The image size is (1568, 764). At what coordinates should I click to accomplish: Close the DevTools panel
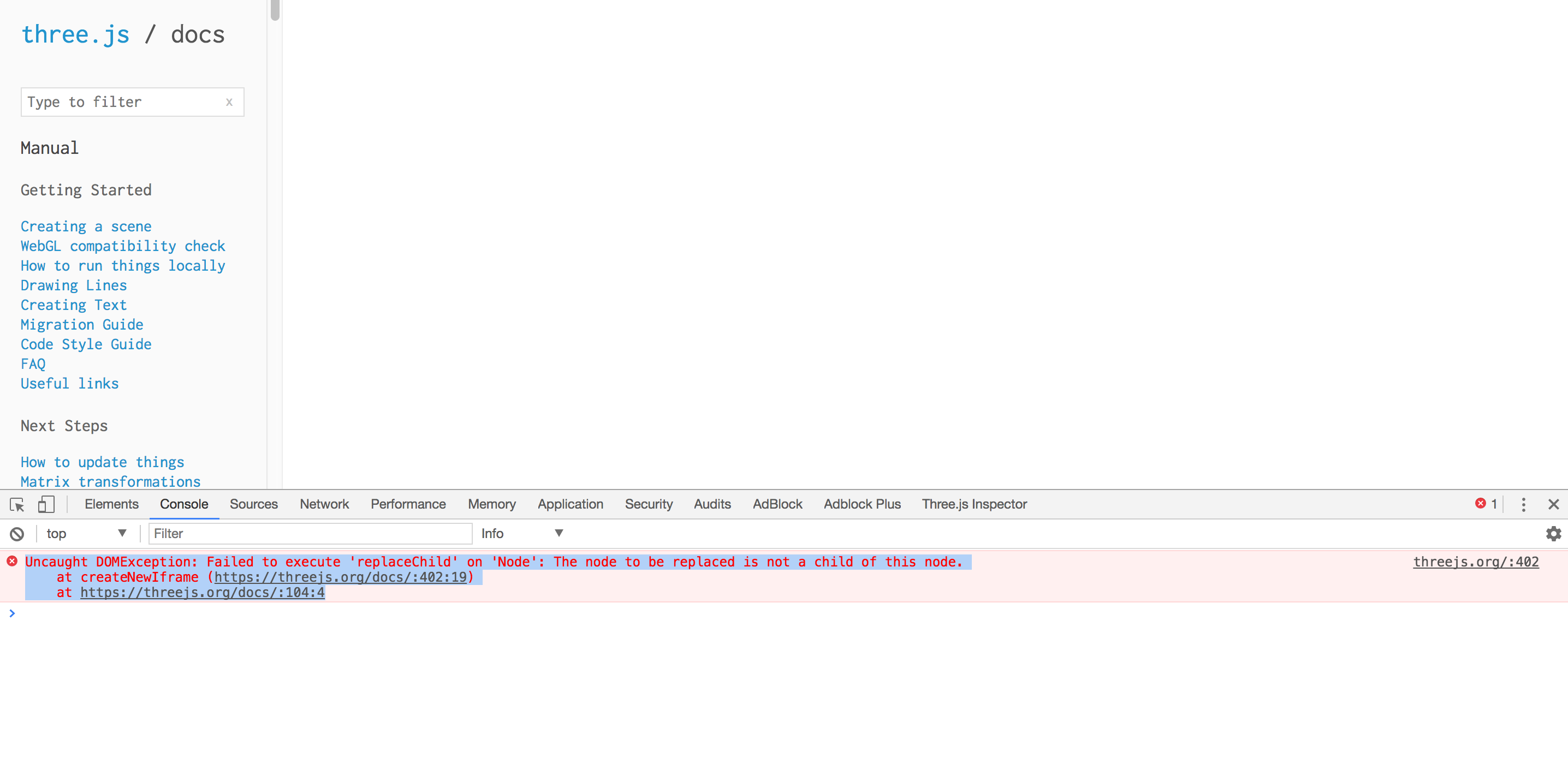tap(1553, 504)
